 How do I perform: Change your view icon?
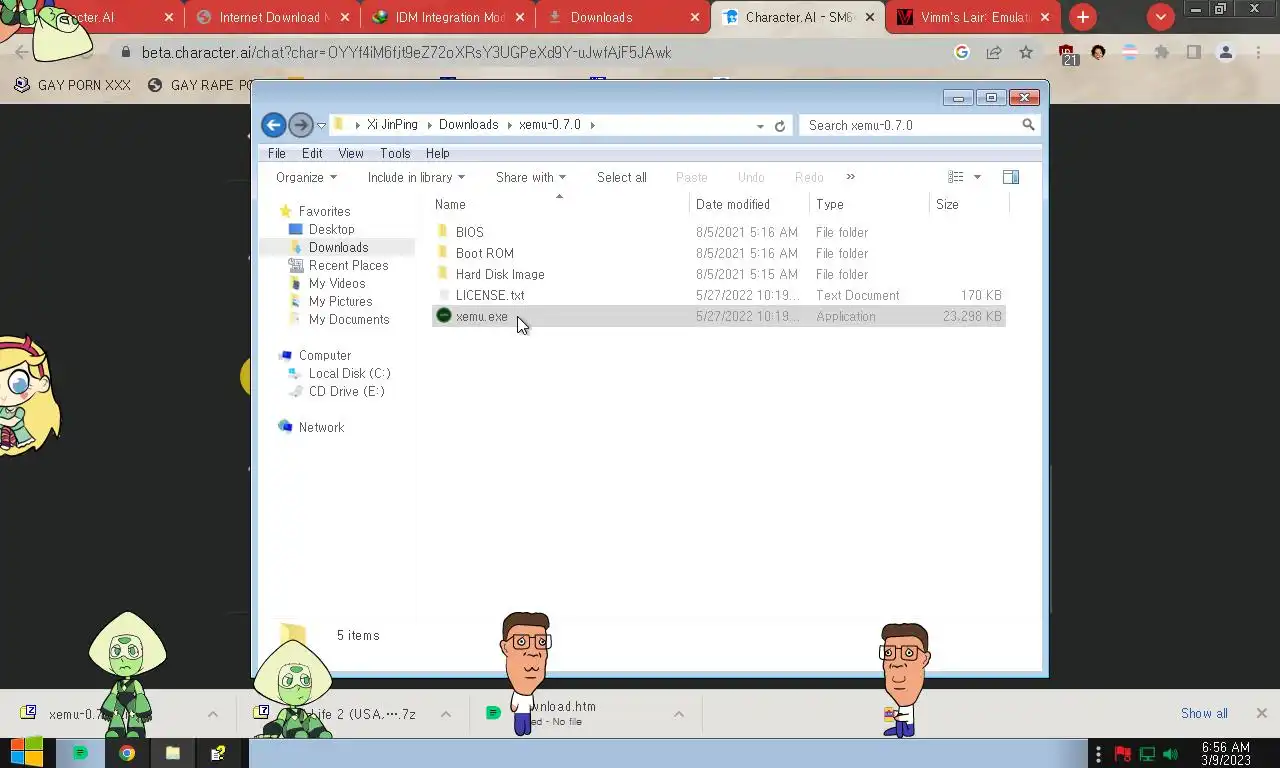point(956,177)
